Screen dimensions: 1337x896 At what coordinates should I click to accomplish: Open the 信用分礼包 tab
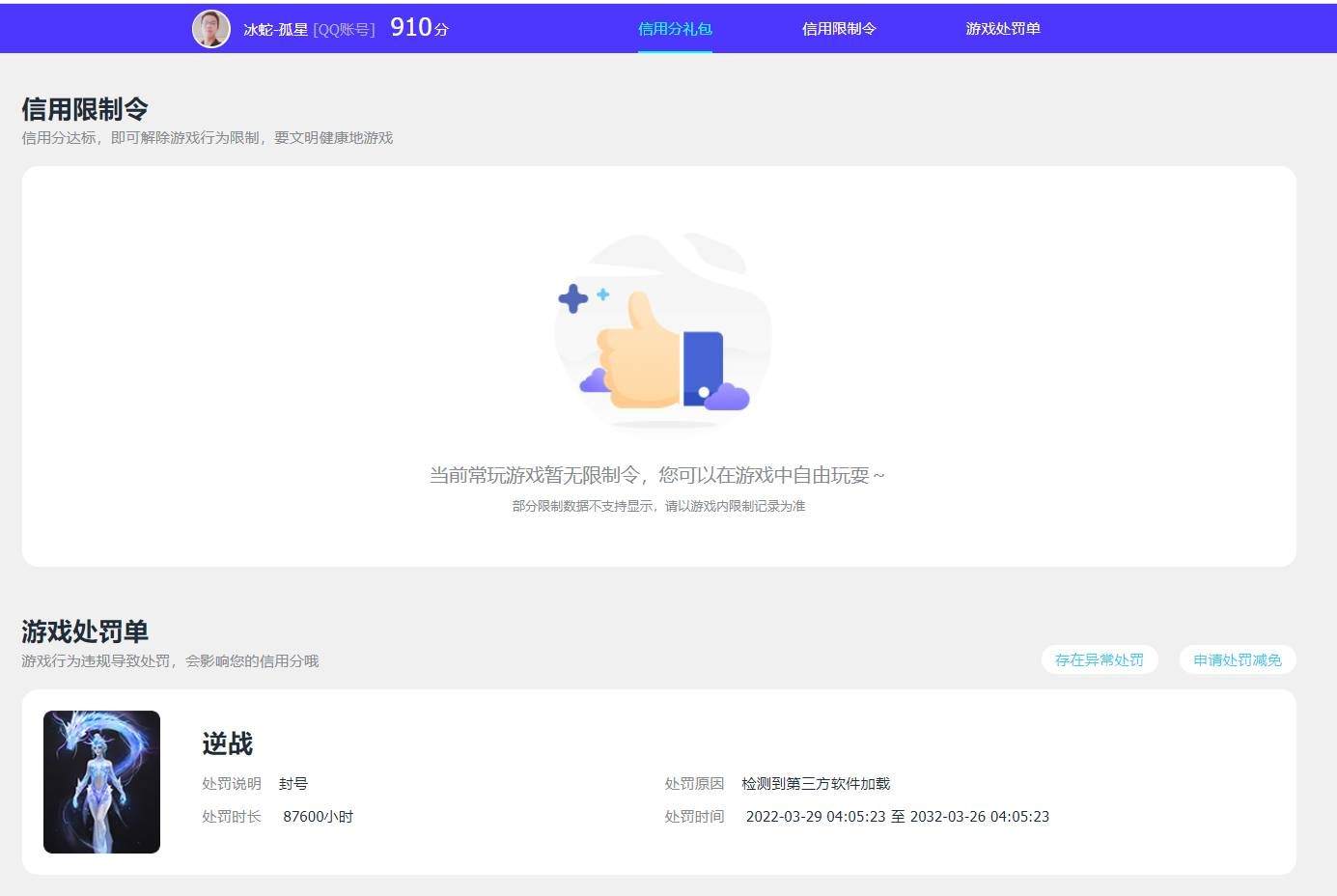(675, 29)
